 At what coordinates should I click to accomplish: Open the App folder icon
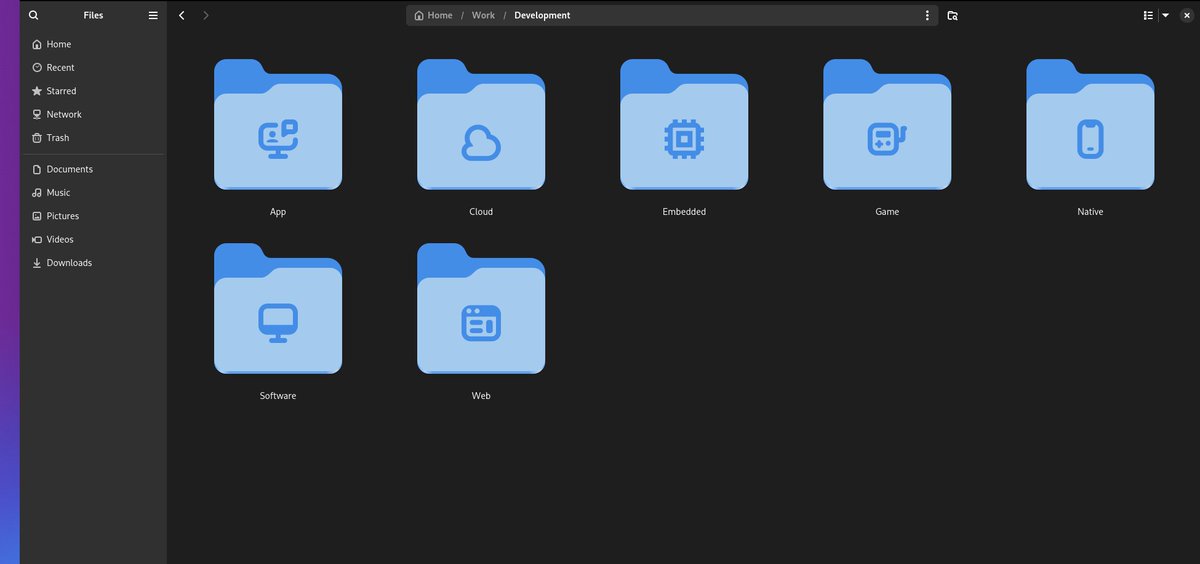[278, 125]
